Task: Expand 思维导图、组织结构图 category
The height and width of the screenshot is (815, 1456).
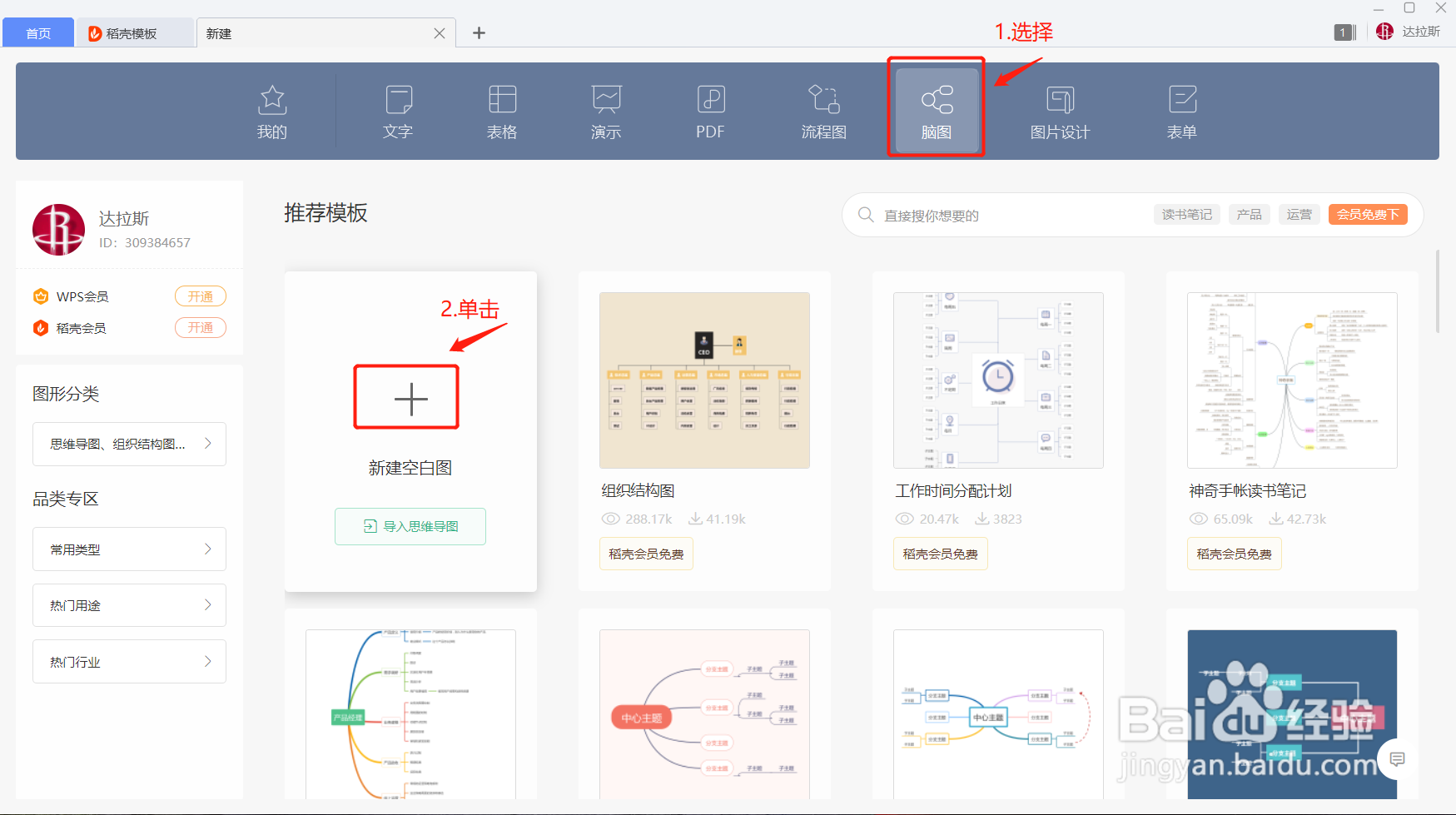Action: click(x=129, y=445)
